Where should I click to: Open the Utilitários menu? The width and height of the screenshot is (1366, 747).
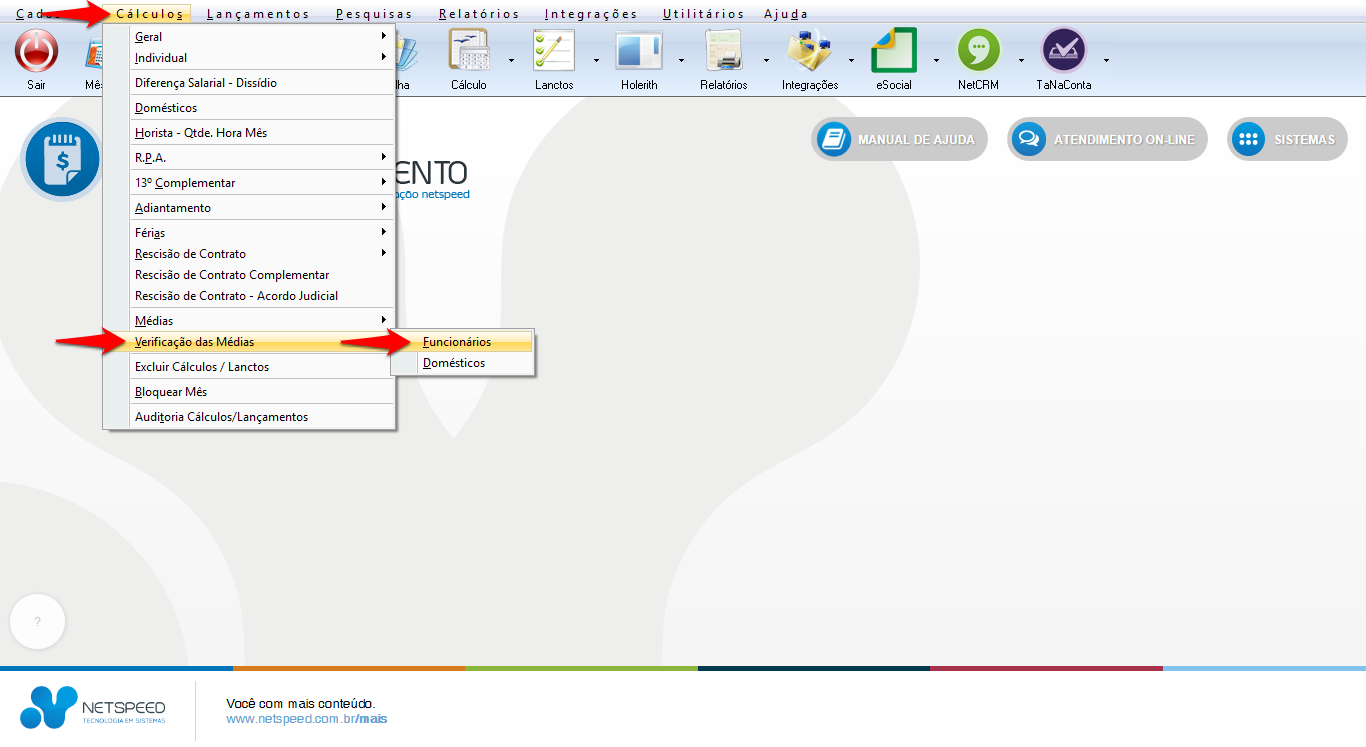click(703, 14)
